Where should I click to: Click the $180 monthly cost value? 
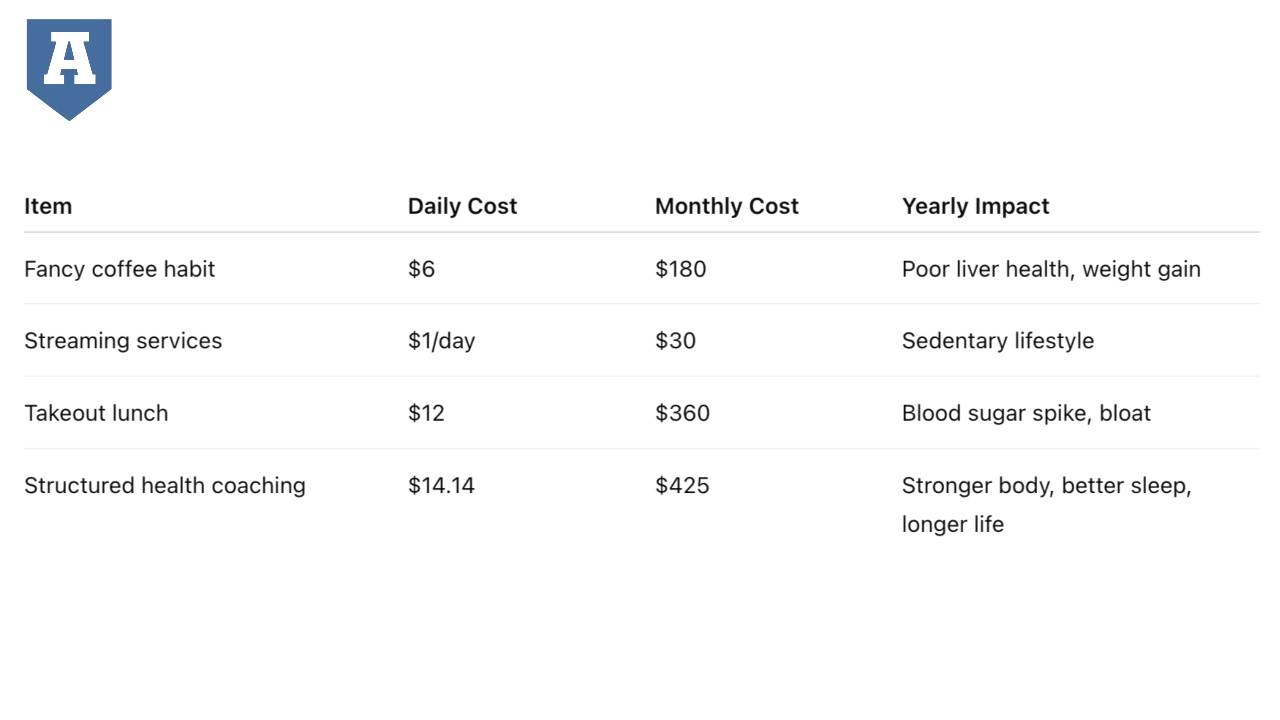pos(680,269)
